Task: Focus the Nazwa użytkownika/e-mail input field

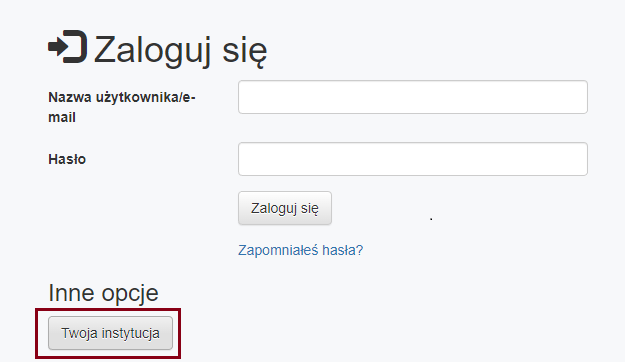Action: coord(413,97)
